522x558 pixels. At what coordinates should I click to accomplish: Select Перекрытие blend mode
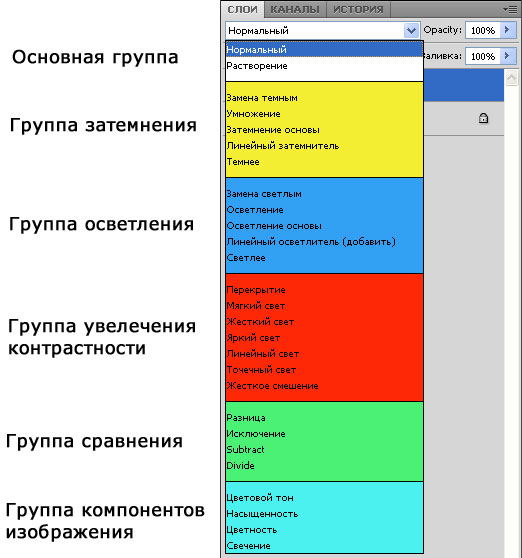[x=324, y=290]
